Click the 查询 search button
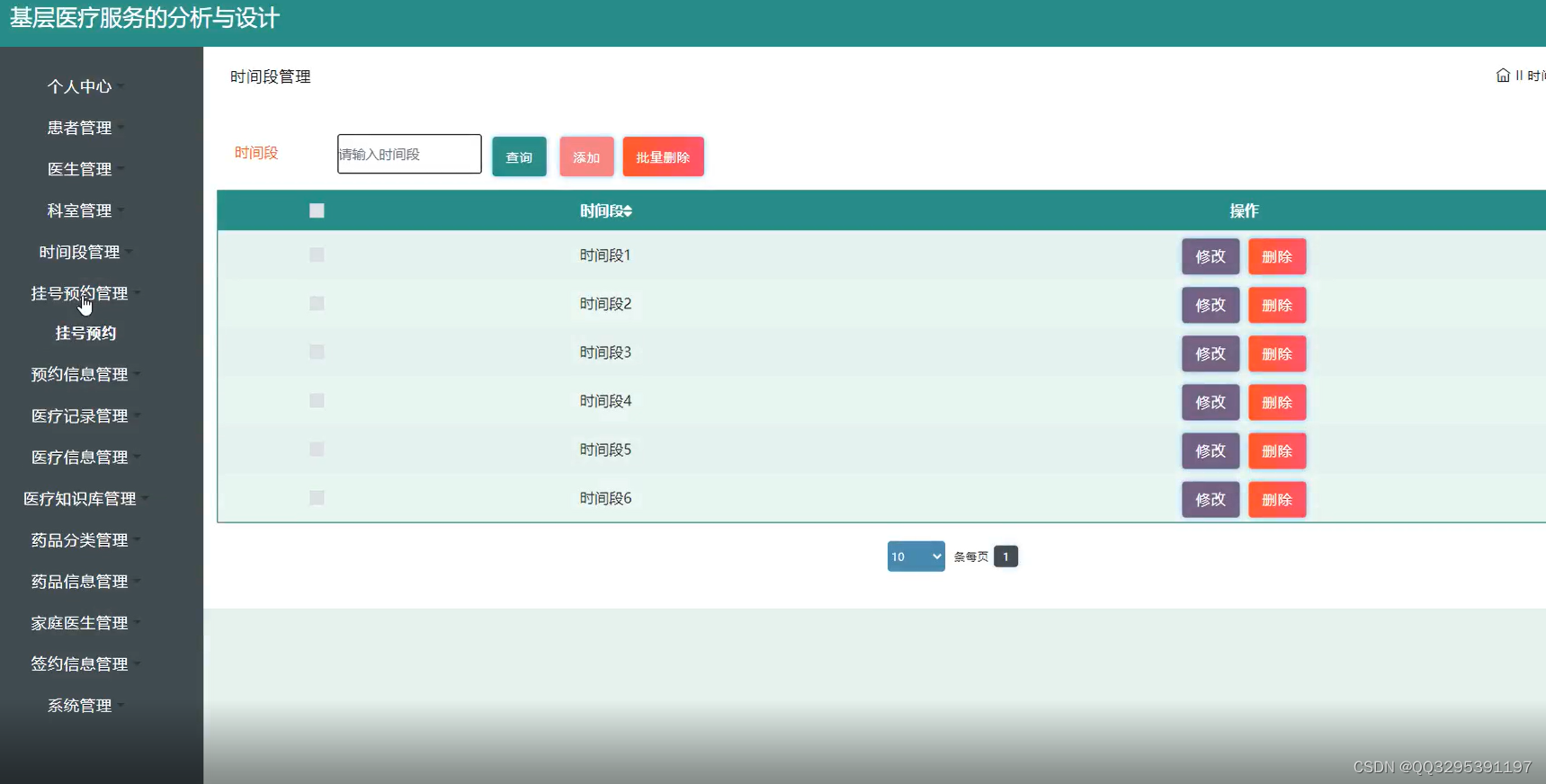This screenshot has height=784, width=1546. point(519,156)
